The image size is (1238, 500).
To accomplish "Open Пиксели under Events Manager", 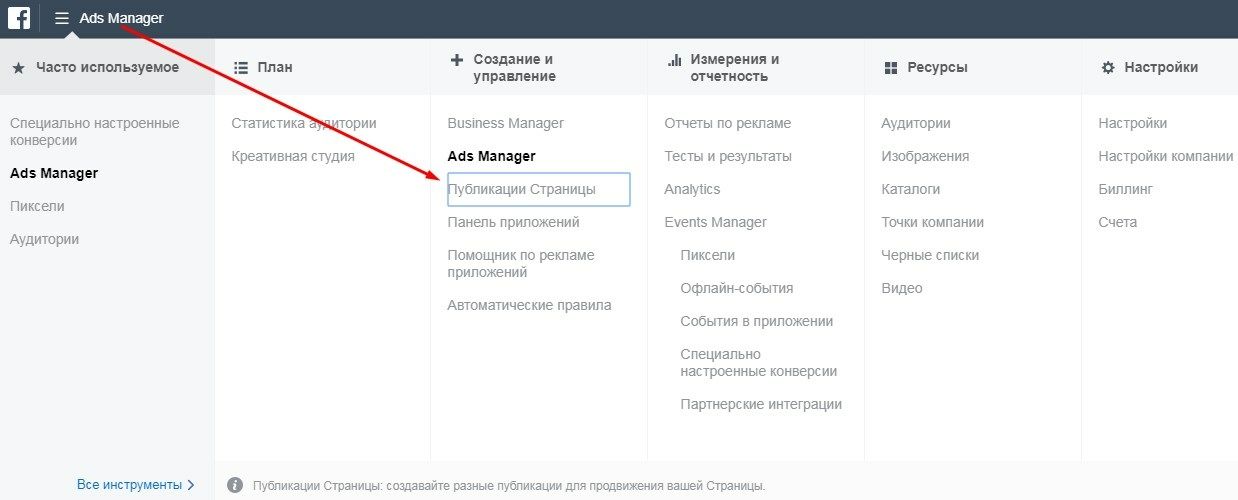I will click(708, 255).
